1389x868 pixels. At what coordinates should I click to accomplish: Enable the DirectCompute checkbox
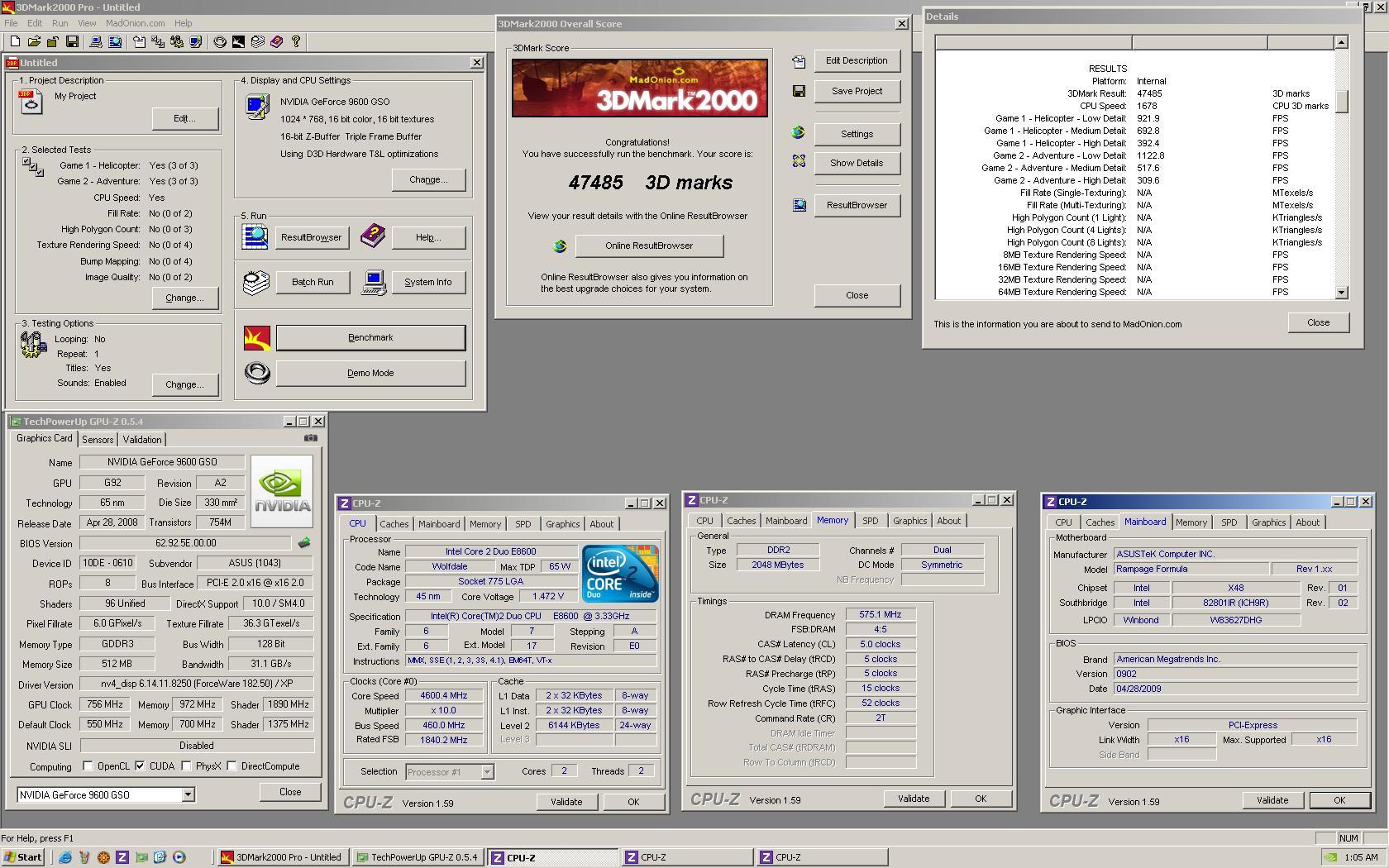click(x=231, y=766)
